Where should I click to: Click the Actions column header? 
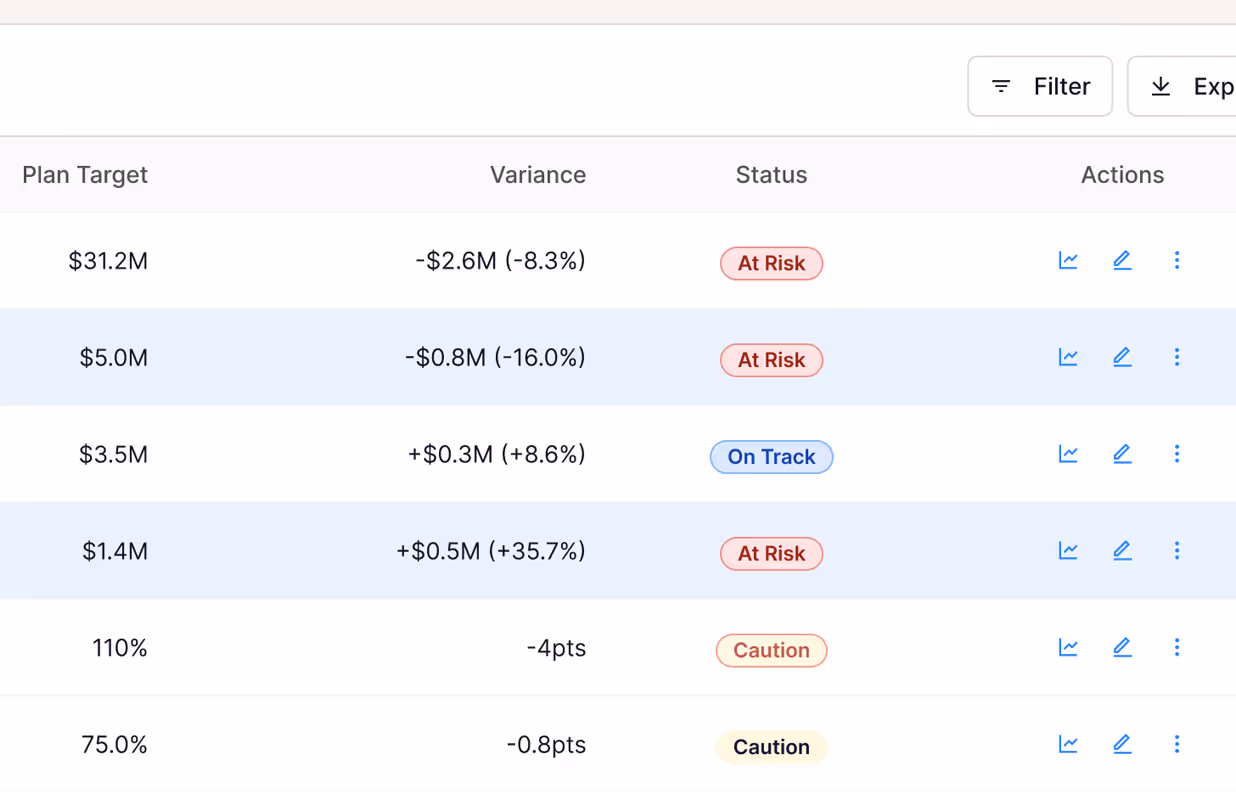pos(1122,175)
